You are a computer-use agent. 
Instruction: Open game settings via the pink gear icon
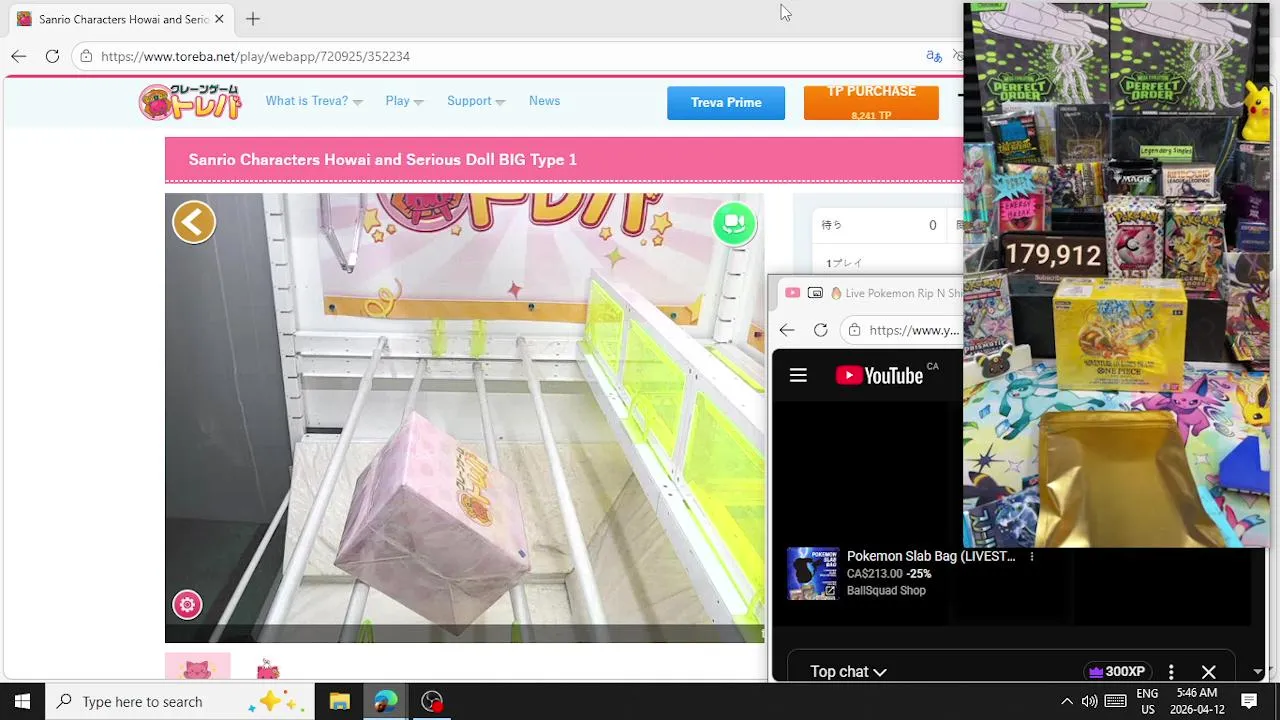(187, 604)
